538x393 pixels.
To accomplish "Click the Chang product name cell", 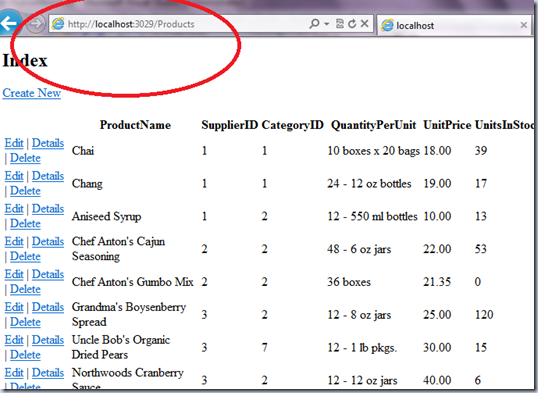I will 87,184.
